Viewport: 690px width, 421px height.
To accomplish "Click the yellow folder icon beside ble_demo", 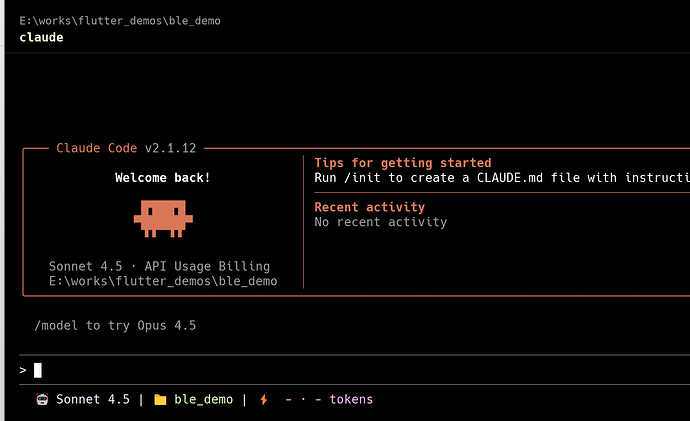I will 160,399.
